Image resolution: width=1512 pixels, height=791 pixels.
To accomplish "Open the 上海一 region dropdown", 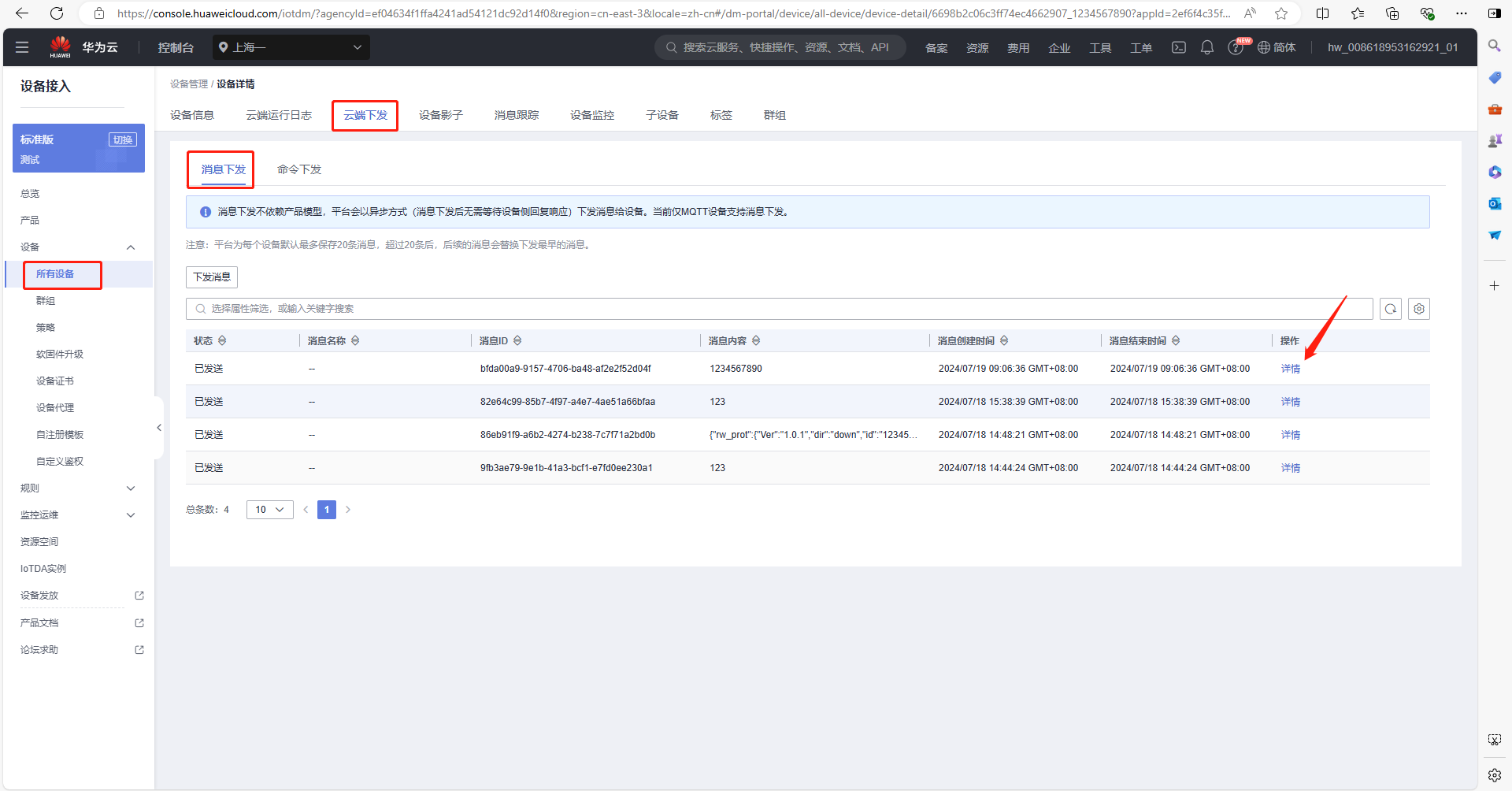I will [x=291, y=47].
